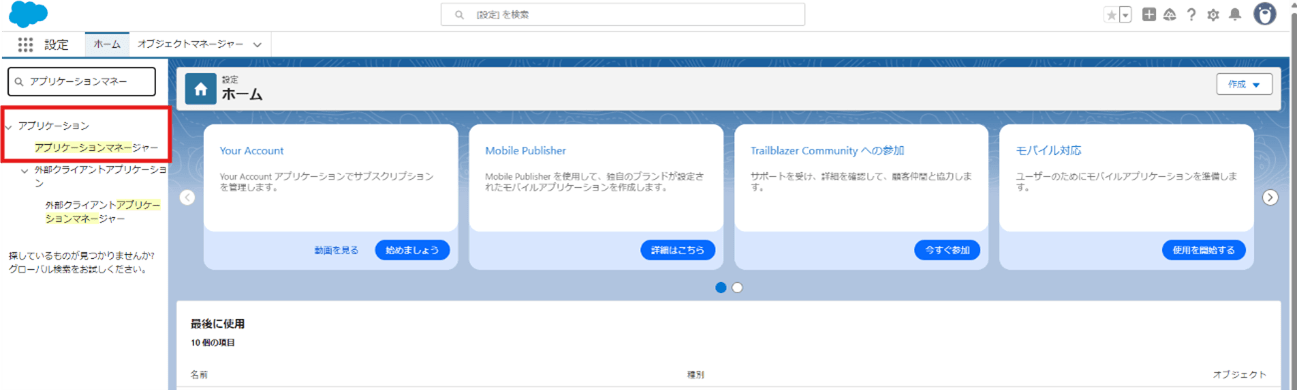Select the first carousel page dot
The image size is (1297, 390).
[x=721, y=287]
